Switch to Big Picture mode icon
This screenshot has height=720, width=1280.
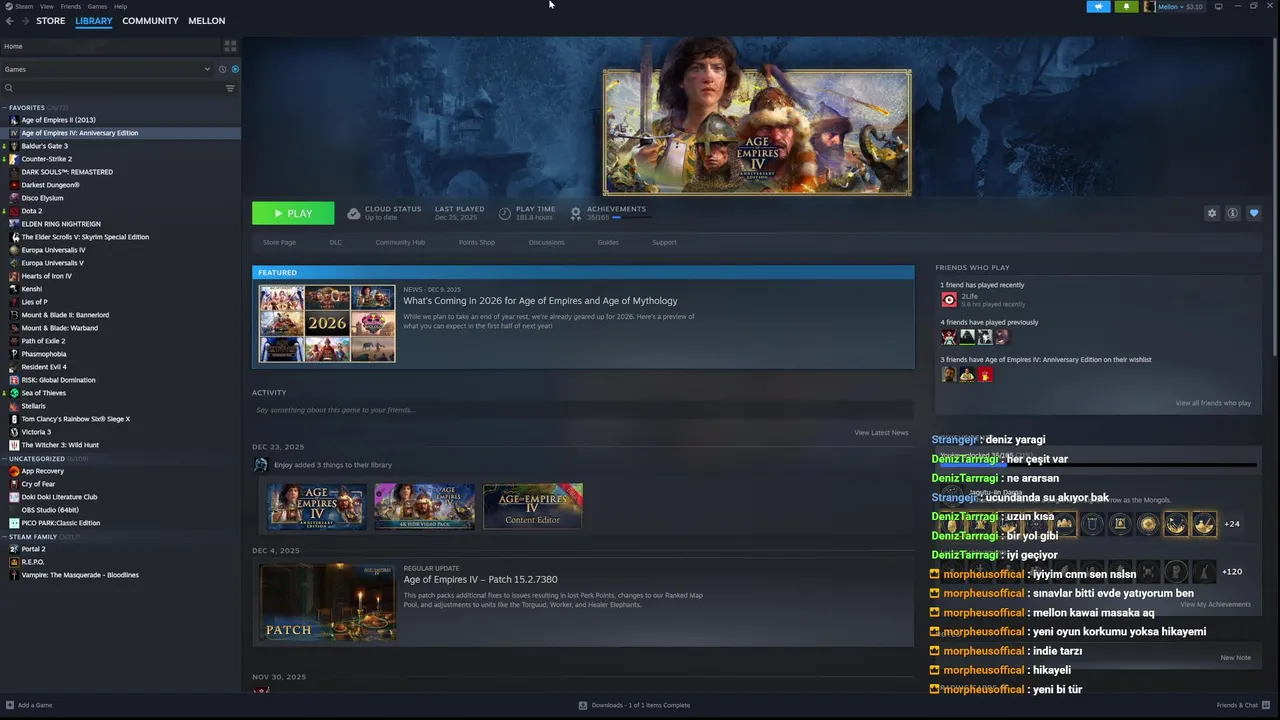[1218, 6]
